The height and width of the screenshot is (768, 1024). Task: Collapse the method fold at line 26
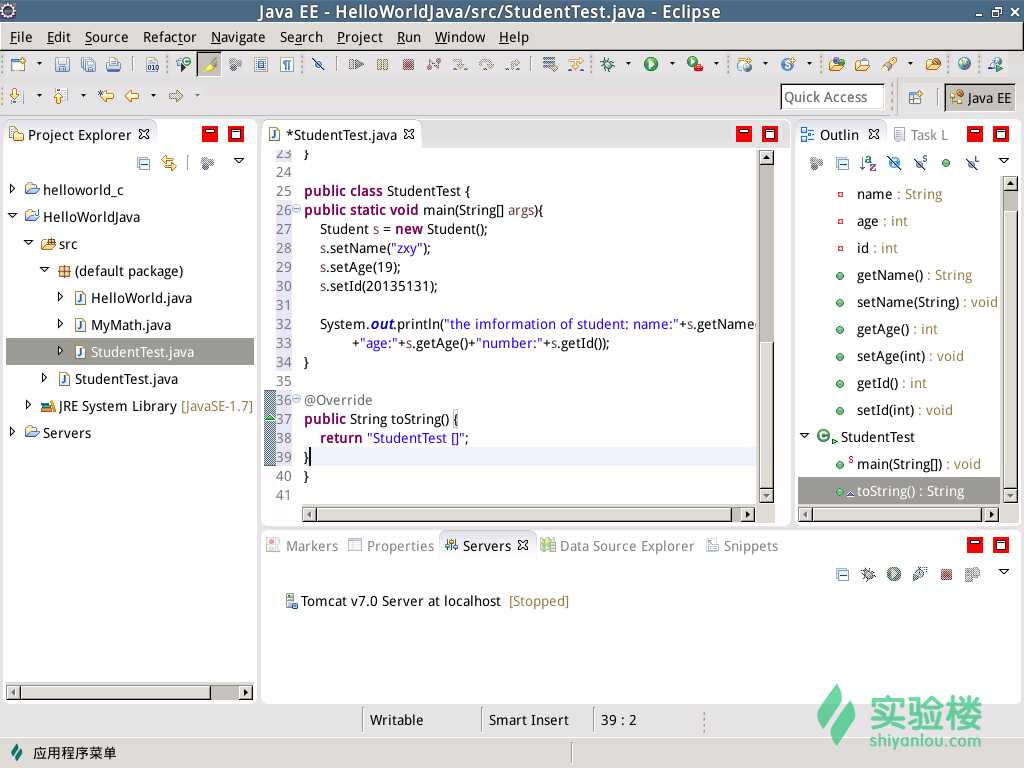click(x=296, y=209)
